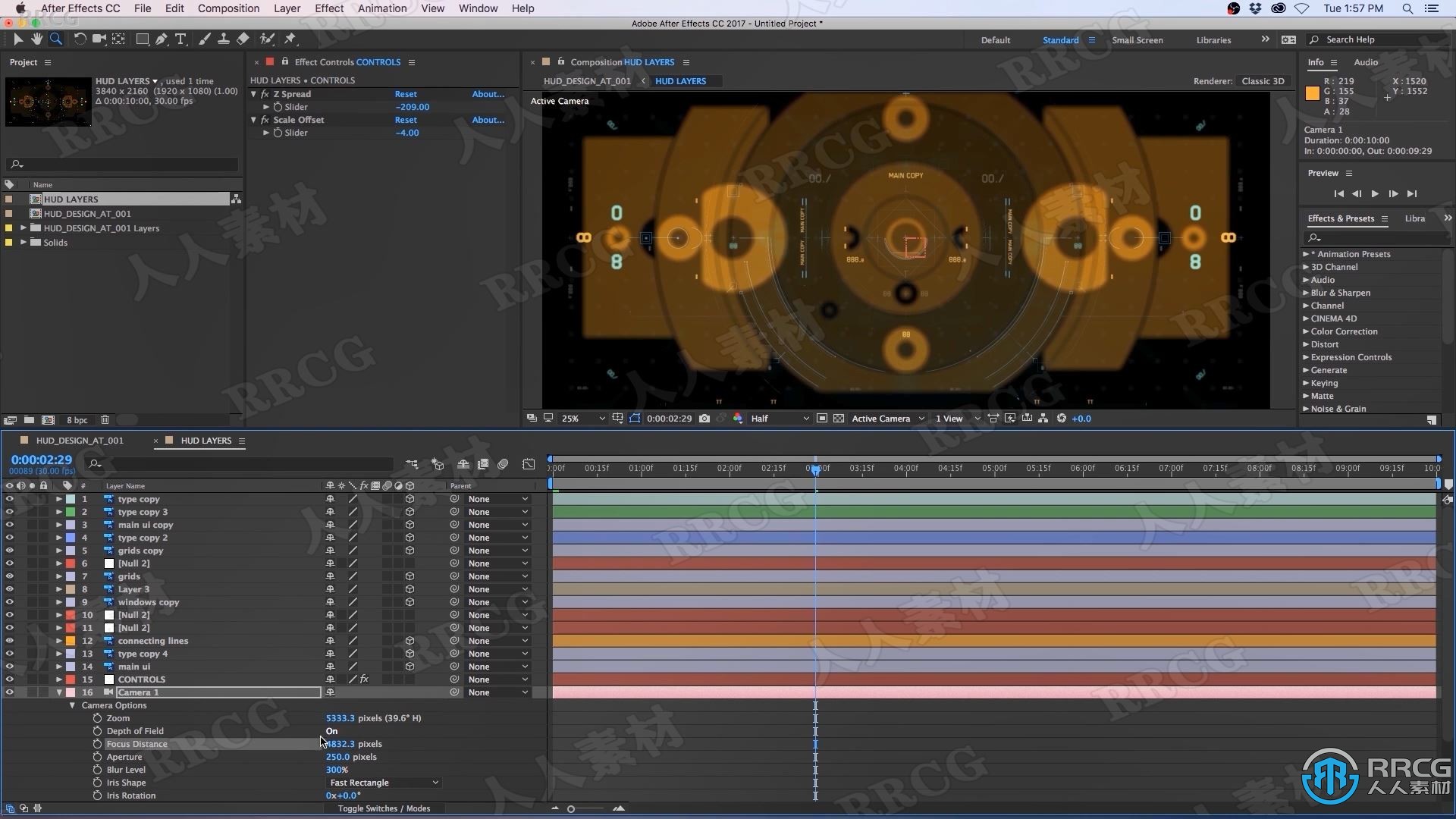This screenshot has width=1456, height=819.
Task: Click the Hand tool in toolbar
Action: pyautogui.click(x=36, y=39)
